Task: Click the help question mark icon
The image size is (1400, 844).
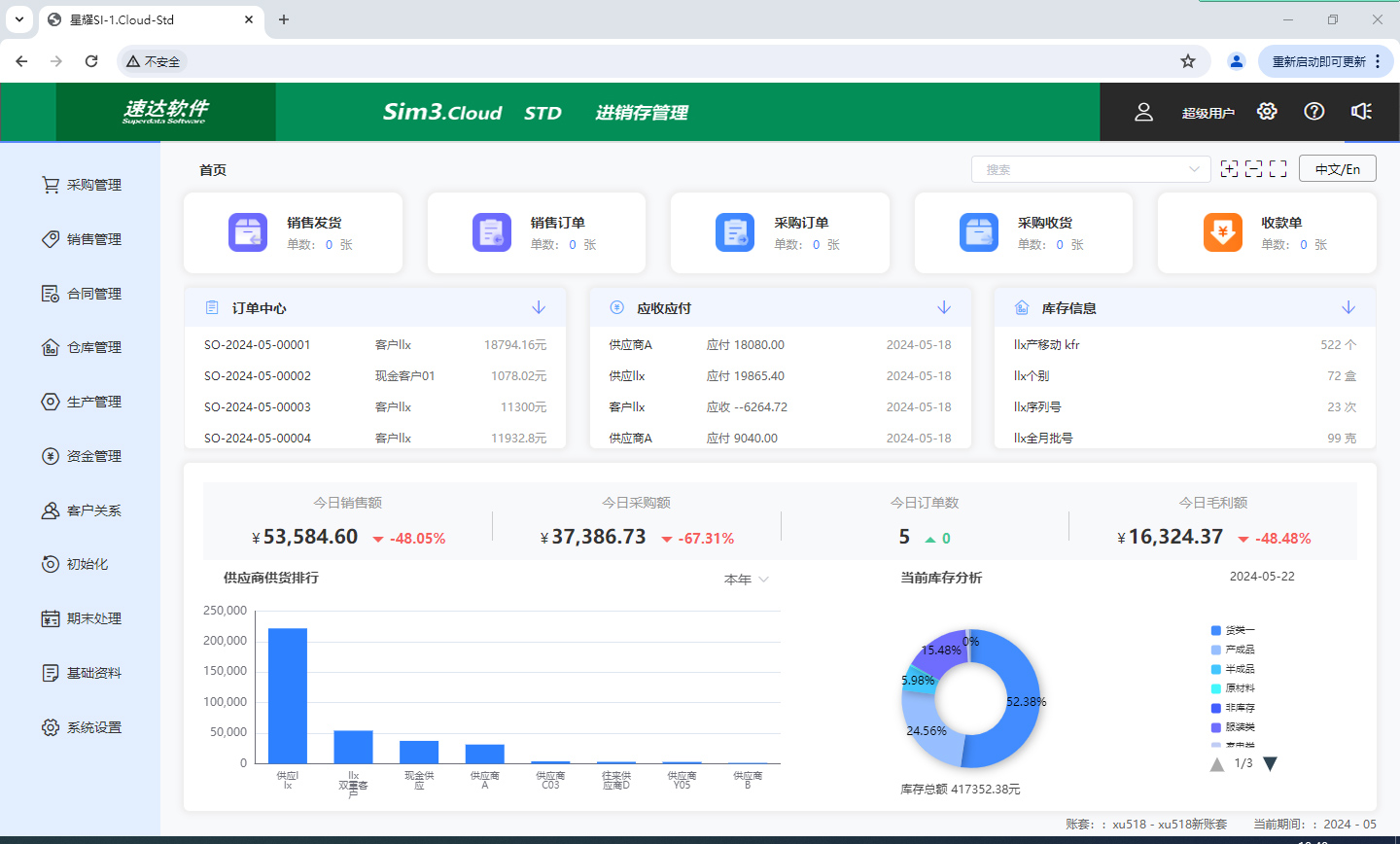Action: coord(1313,112)
